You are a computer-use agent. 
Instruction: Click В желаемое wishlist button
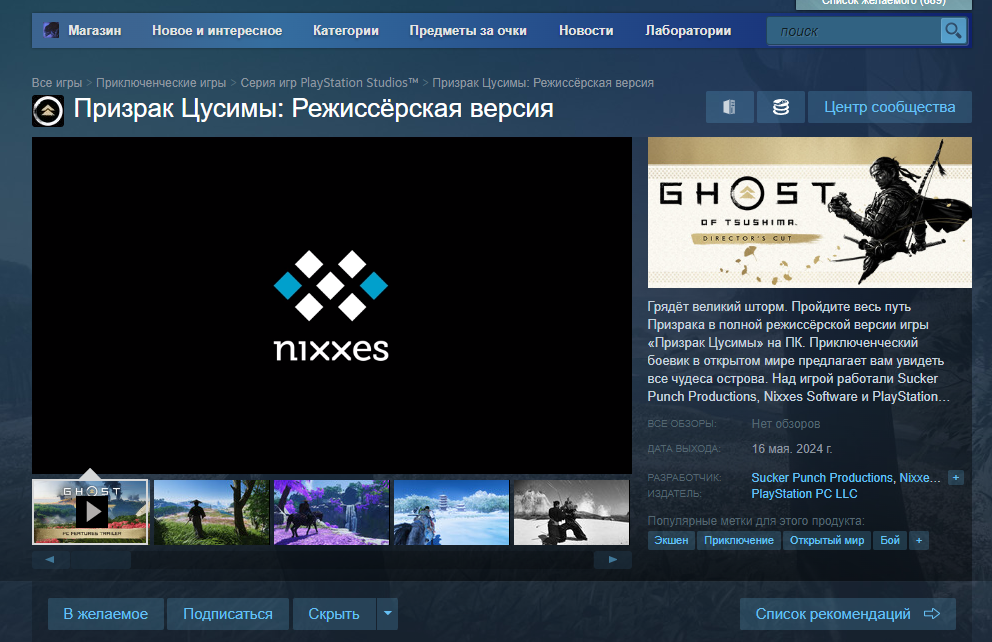pos(106,614)
